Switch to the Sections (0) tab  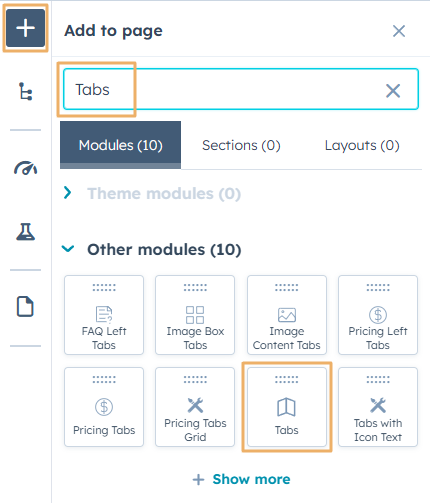(241, 145)
